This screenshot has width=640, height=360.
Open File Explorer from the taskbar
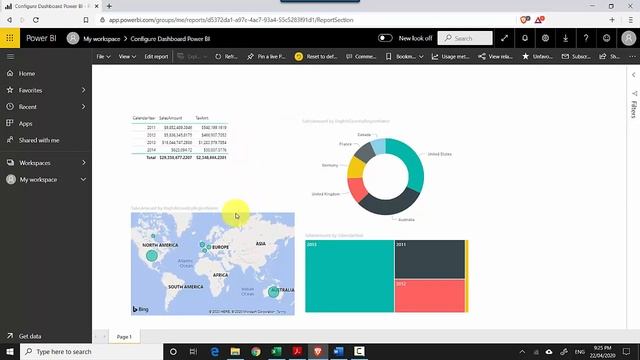click(x=235, y=351)
